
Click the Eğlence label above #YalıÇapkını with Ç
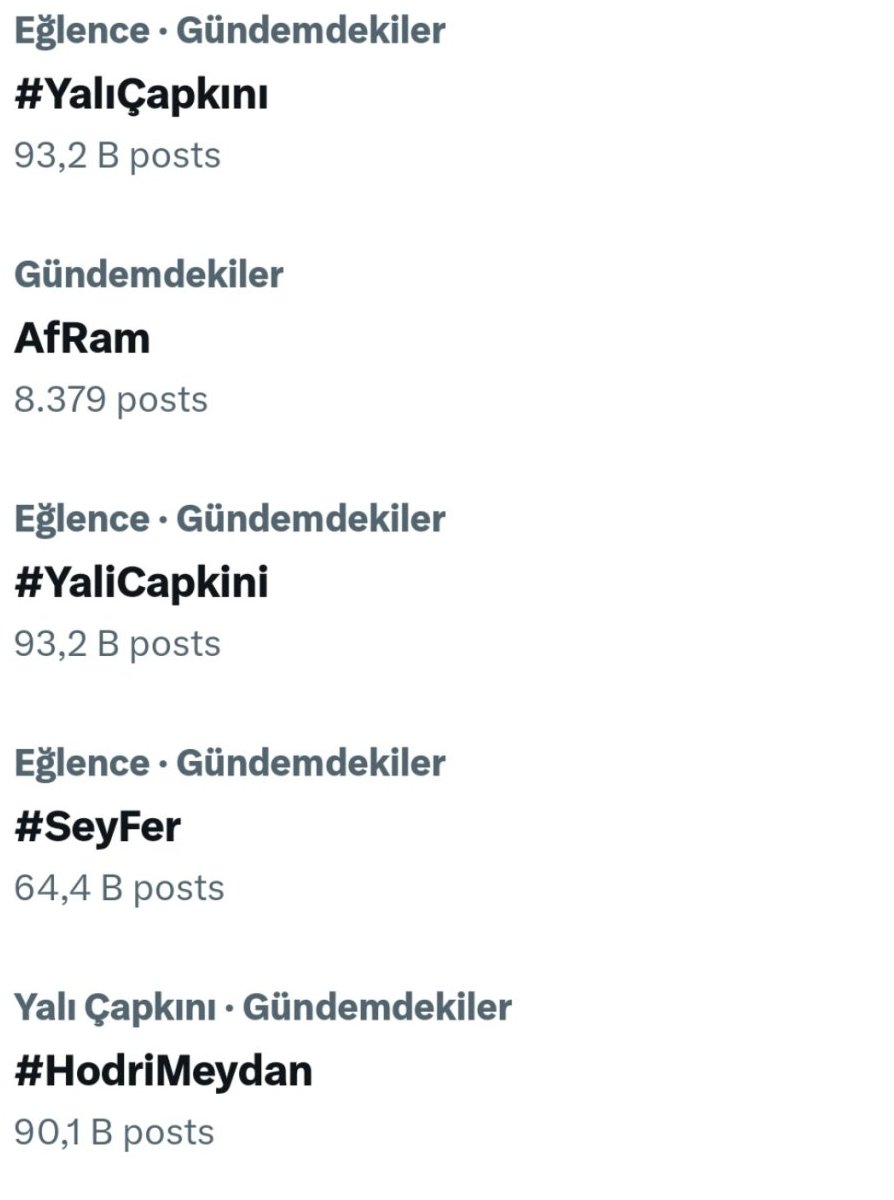coord(81,31)
